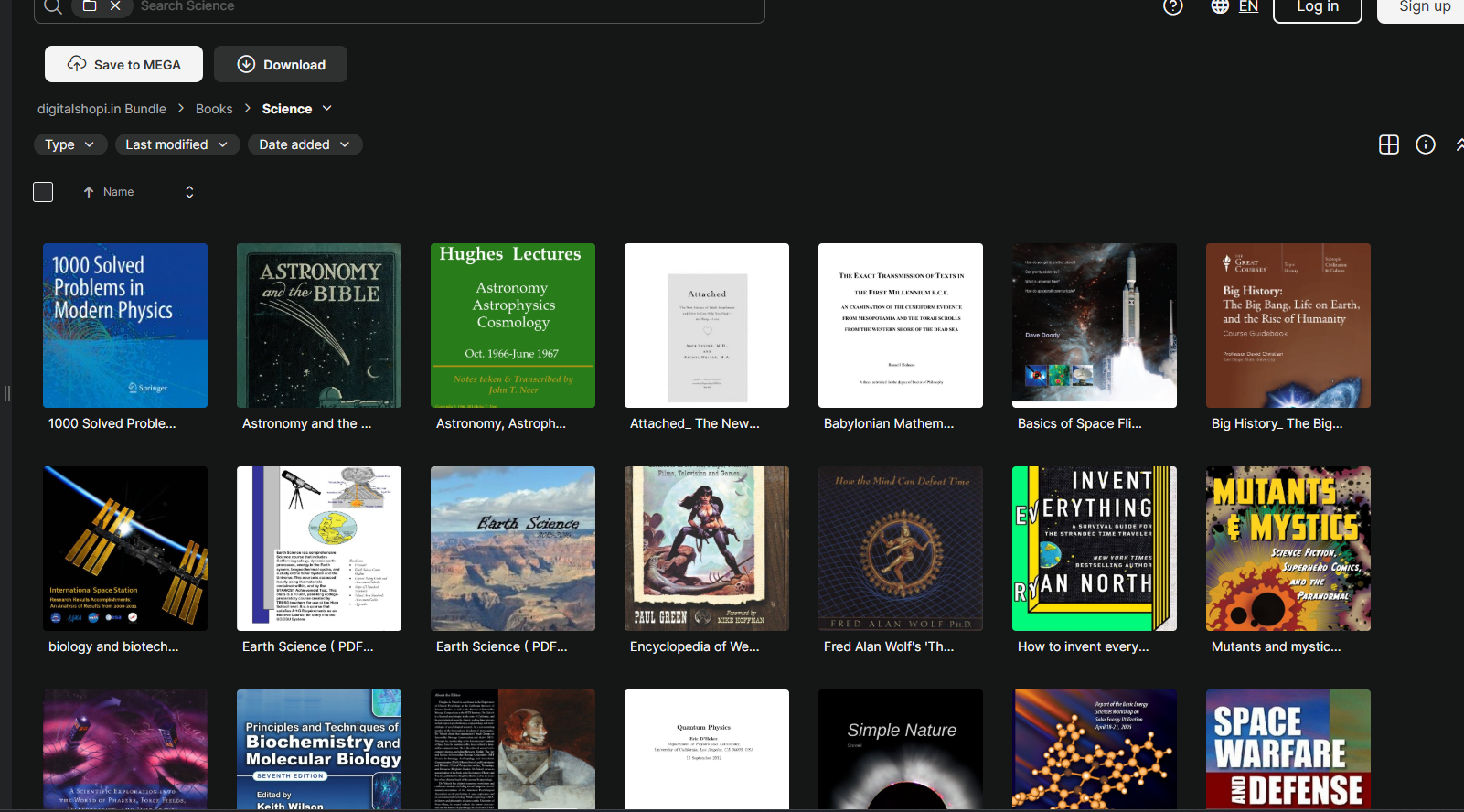Image resolution: width=1464 pixels, height=812 pixels.
Task: Click the EN language link
Action: (x=1248, y=6)
